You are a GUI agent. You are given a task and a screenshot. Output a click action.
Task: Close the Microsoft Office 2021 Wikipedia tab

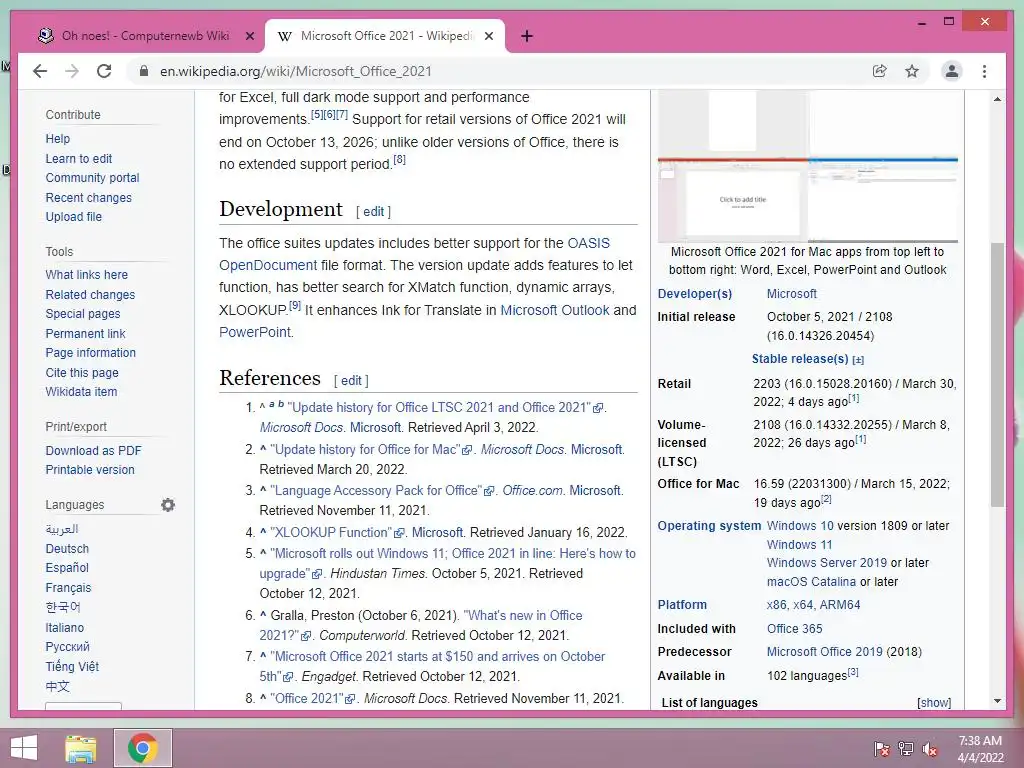488,36
